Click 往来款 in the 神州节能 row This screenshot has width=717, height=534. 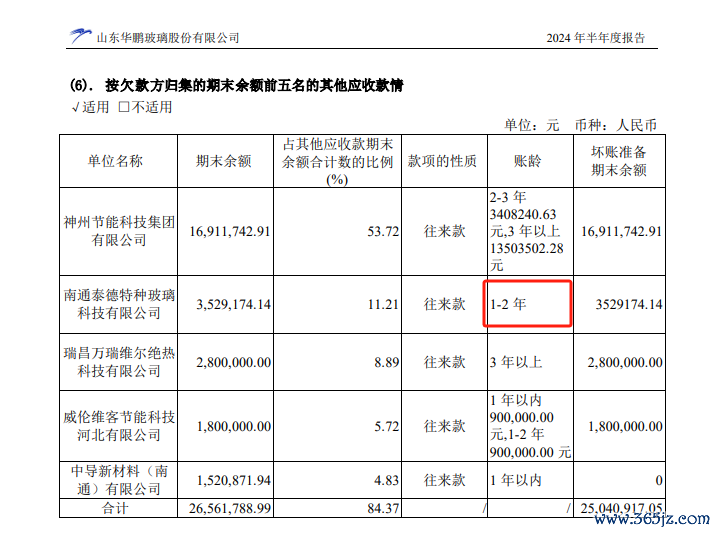pyautogui.click(x=444, y=231)
